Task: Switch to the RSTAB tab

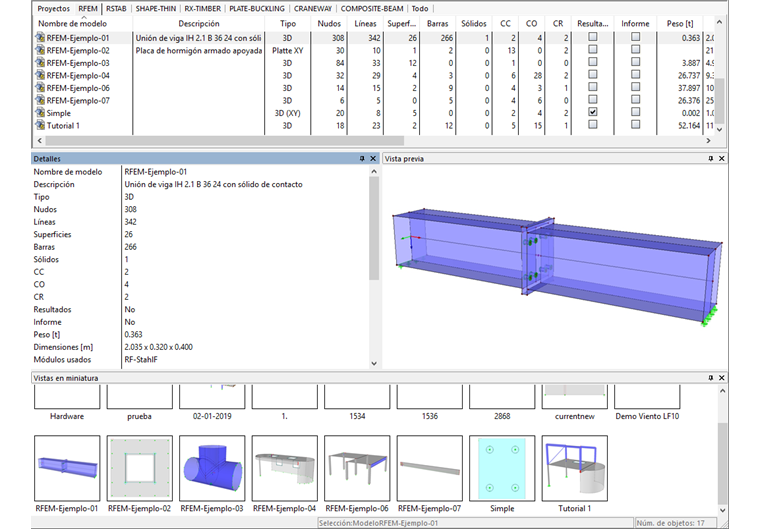Action: point(116,9)
